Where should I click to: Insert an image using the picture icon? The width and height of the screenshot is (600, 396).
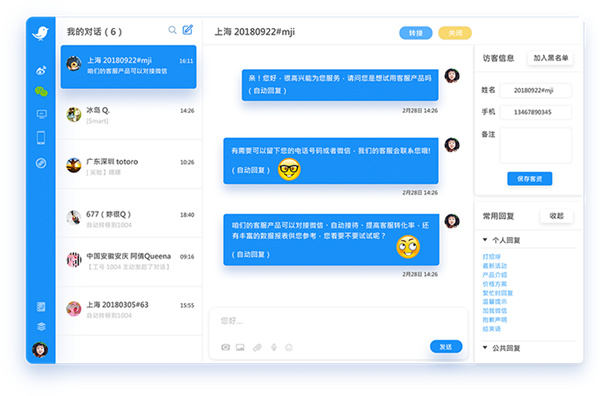pyautogui.click(x=240, y=347)
